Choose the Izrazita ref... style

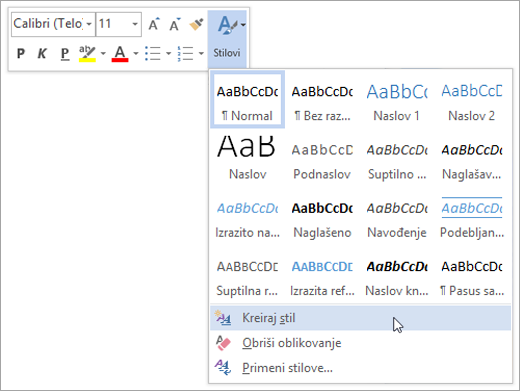tap(322, 275)
